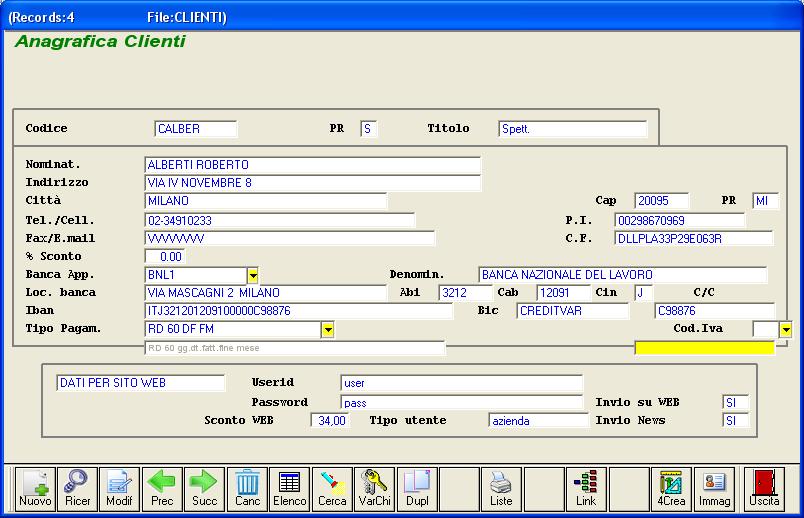Select the Modif edit record icon

[x=119, y=489]
